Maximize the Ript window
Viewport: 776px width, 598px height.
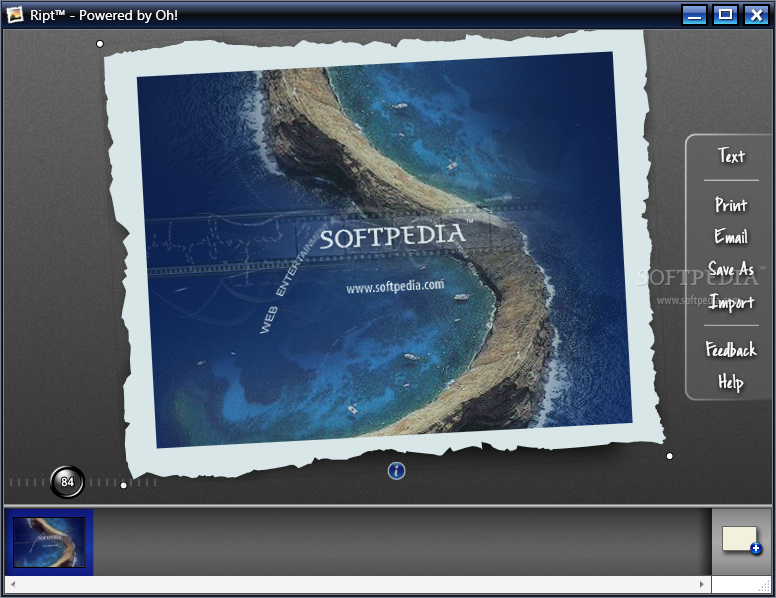click(725, 15)
